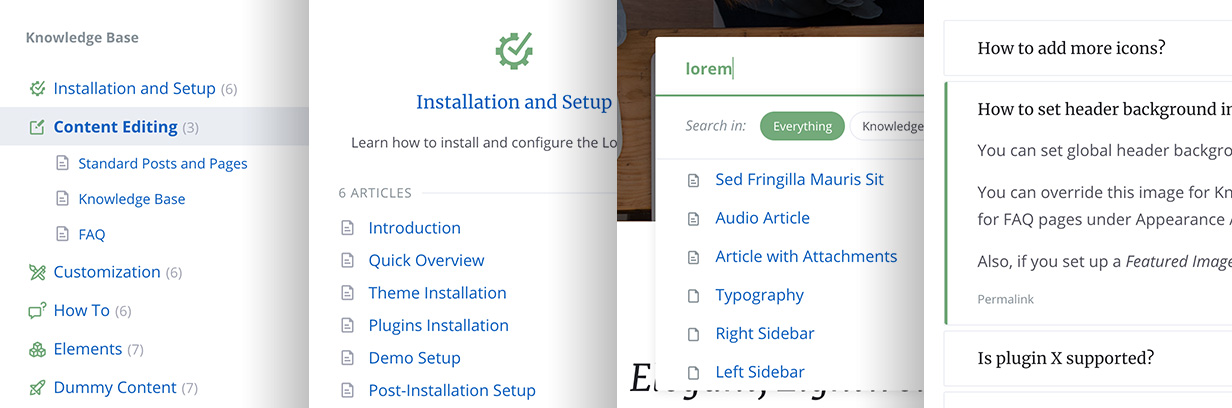The image size is (1232, 408).
Task: Click the Permalink link in the FAQ answer
Action: click(1005, 299)
